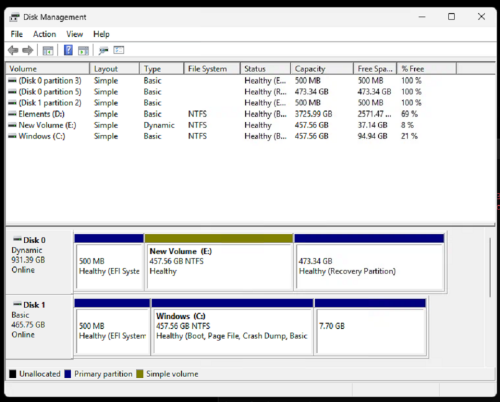Click the Show/Hide Console Tree icon
This screenshot has width=500, height=402.
coord(48,51)
